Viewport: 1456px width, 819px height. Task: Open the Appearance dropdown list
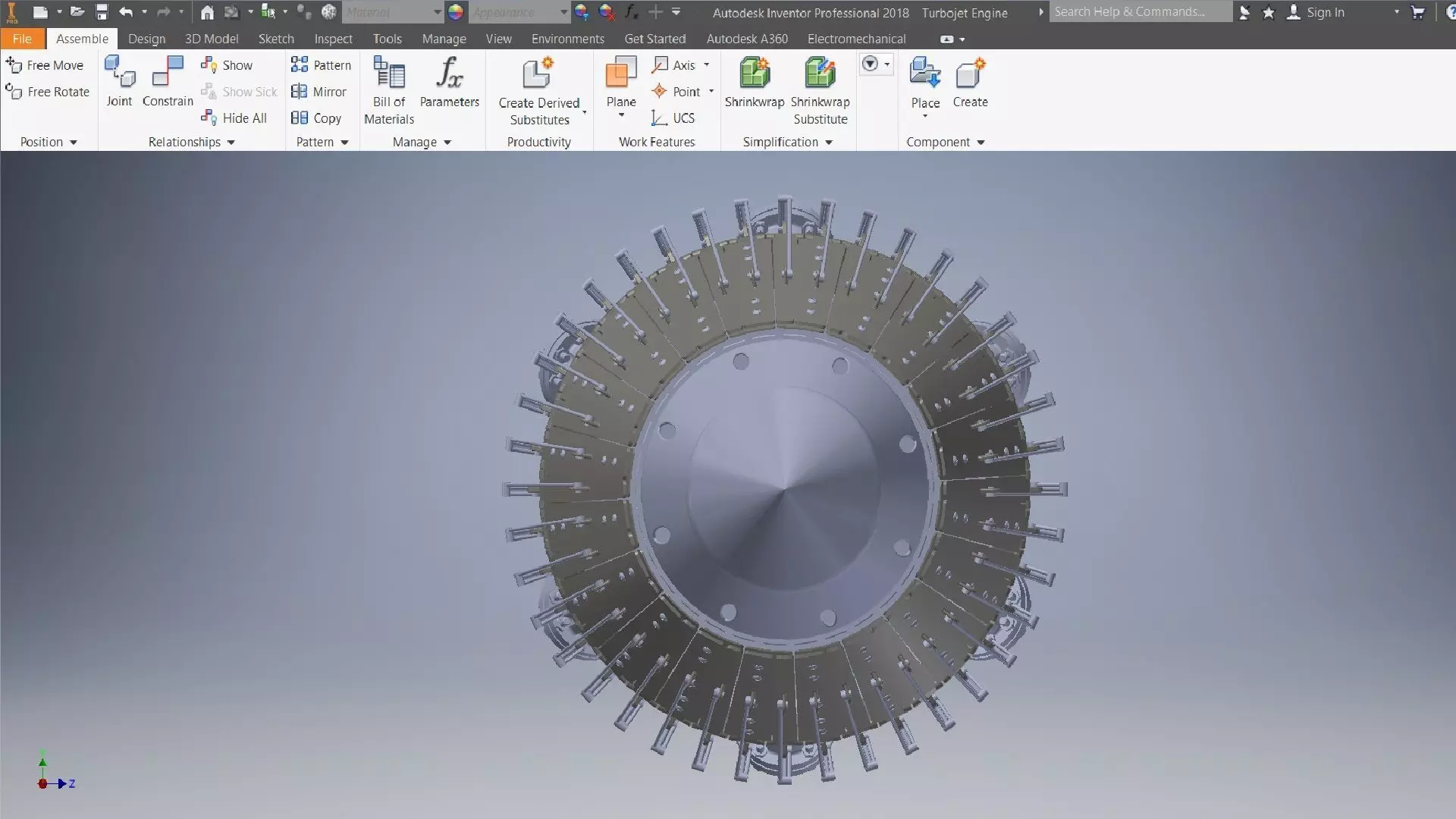563,12
